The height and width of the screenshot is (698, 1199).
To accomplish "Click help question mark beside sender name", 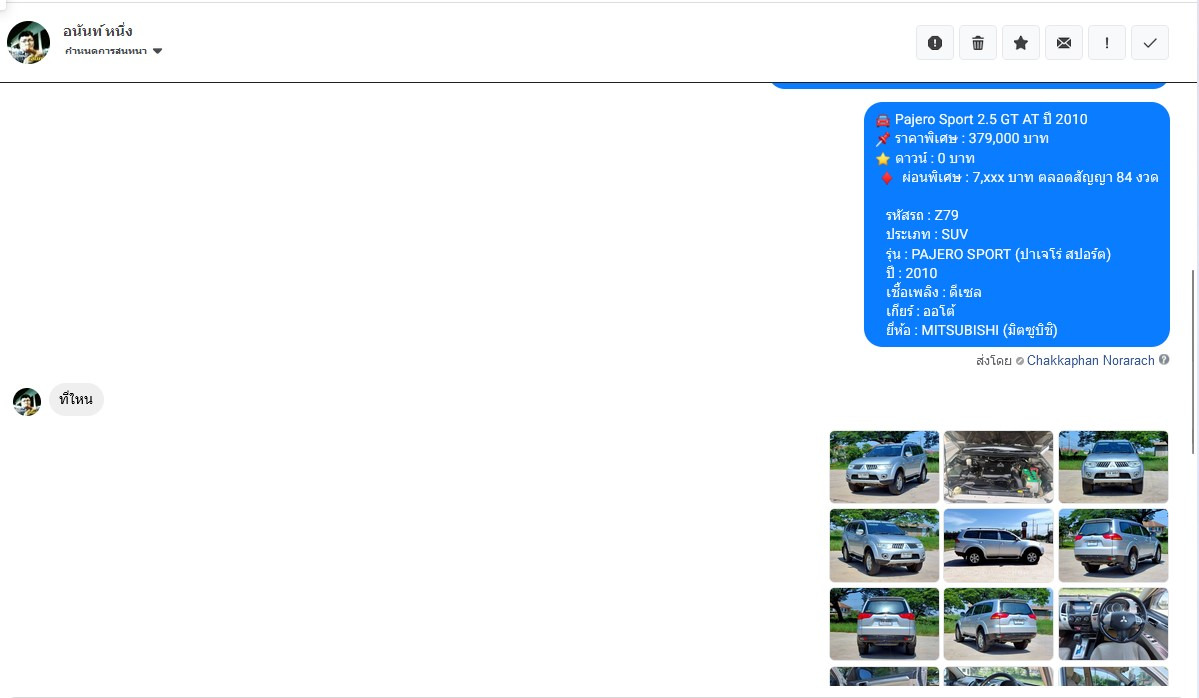I will coord(1164,360).
